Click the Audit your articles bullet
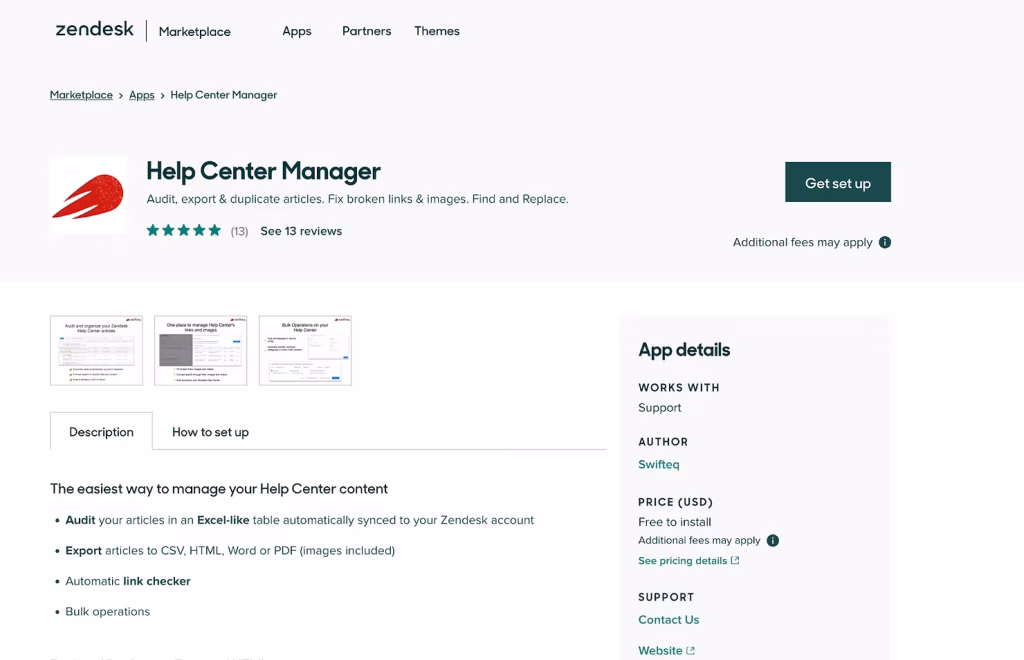The width and height of the screenshot is (1024, 660). 300,520
